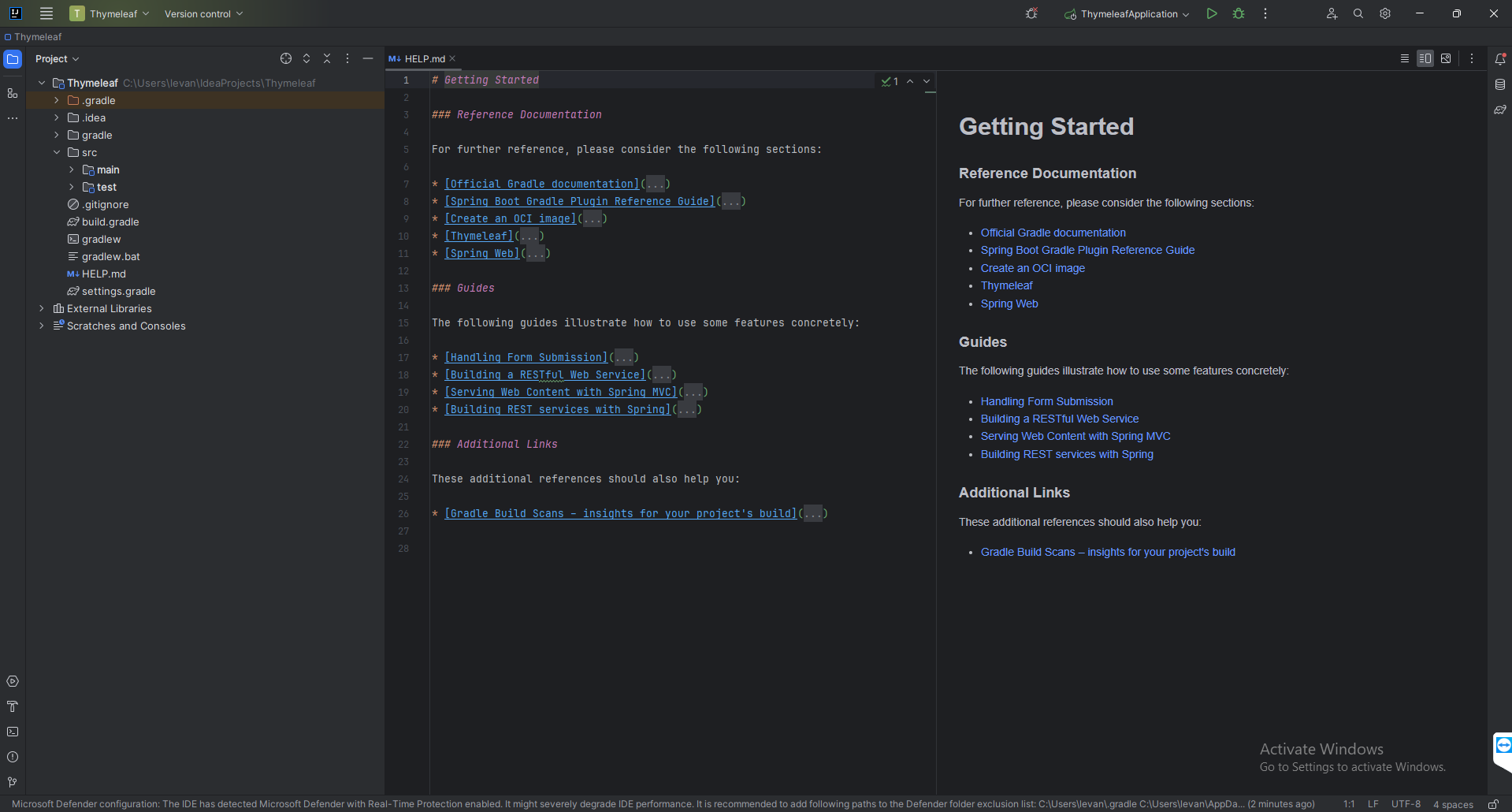
Task: Toggle read-only lock in status bar
Action: click(1493, 804)
